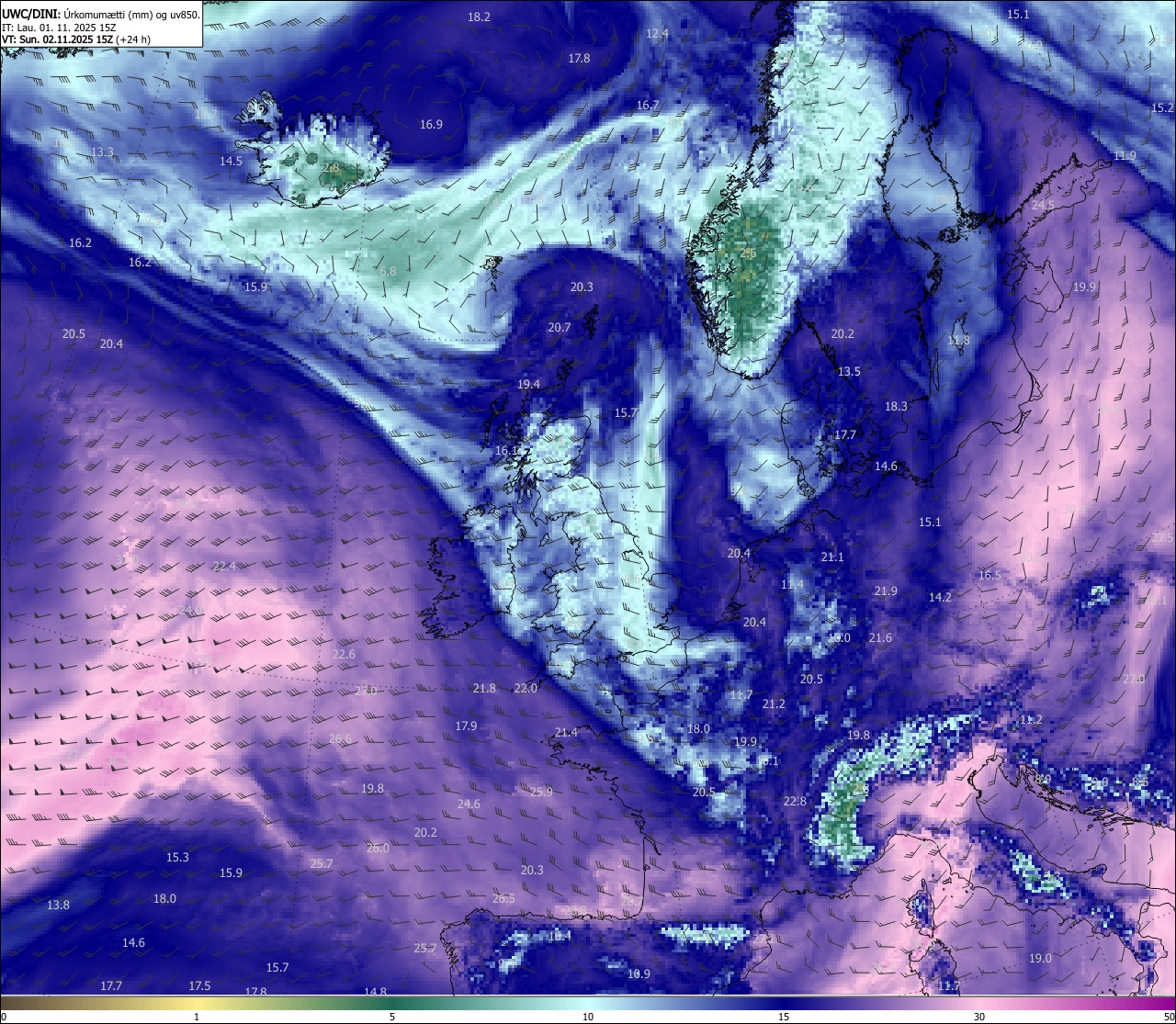
Task: Click the value 22.8 on the map
Action: coord(795,801)
